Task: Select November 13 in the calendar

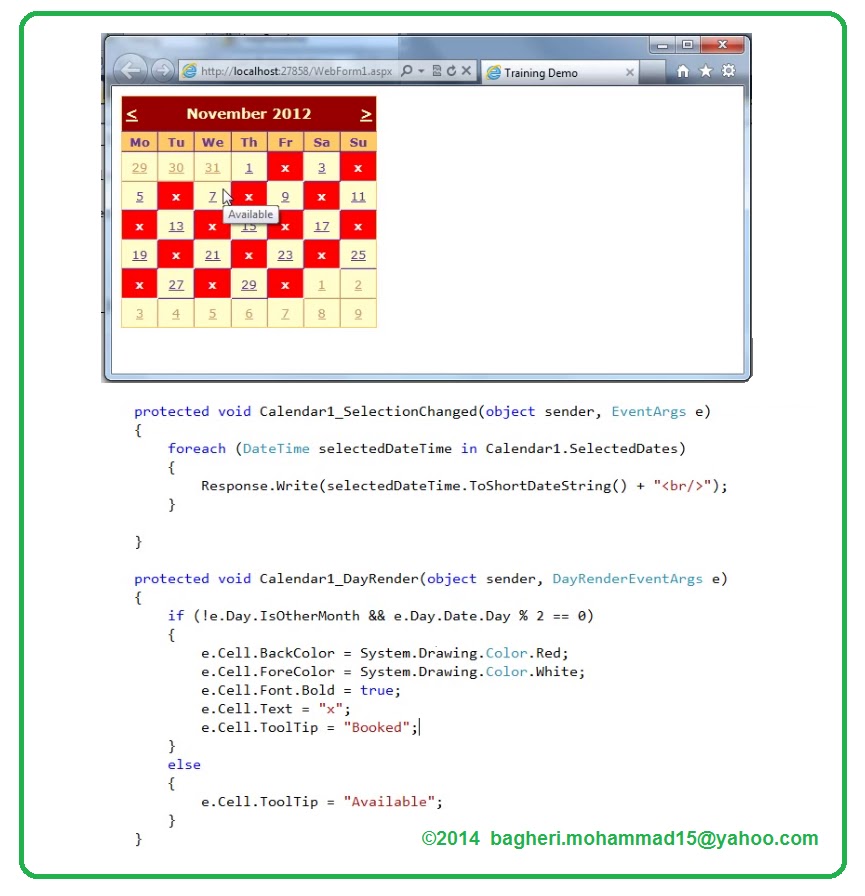Action: coord(176,226)
